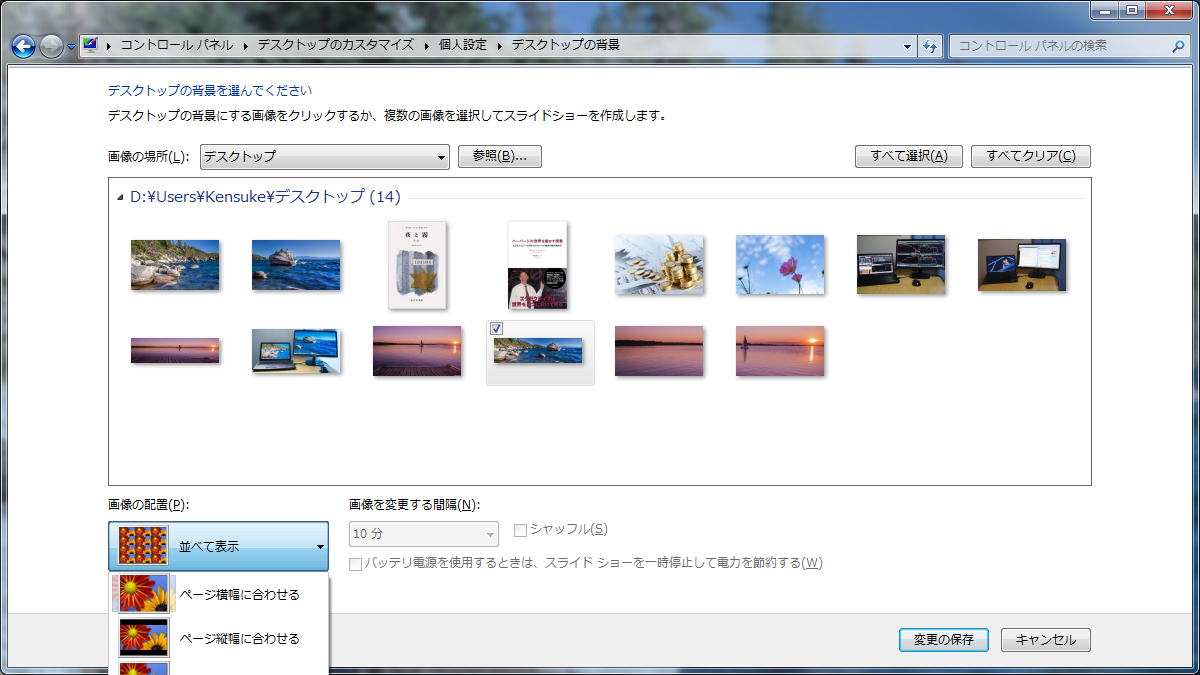The width and height of the screenshot is (1200, 675).
Task: Collapse the D:¥Users¥Kensuke¥デスクトップ group triangle
Action: click(121, 198)
